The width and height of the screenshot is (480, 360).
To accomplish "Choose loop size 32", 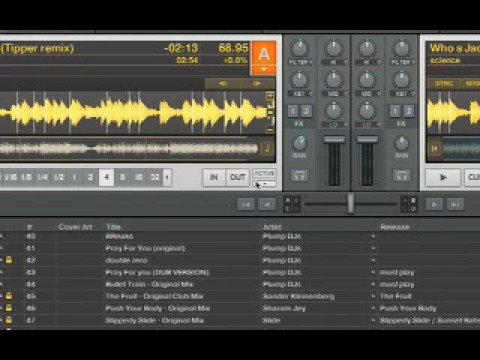I will [154, 177].
